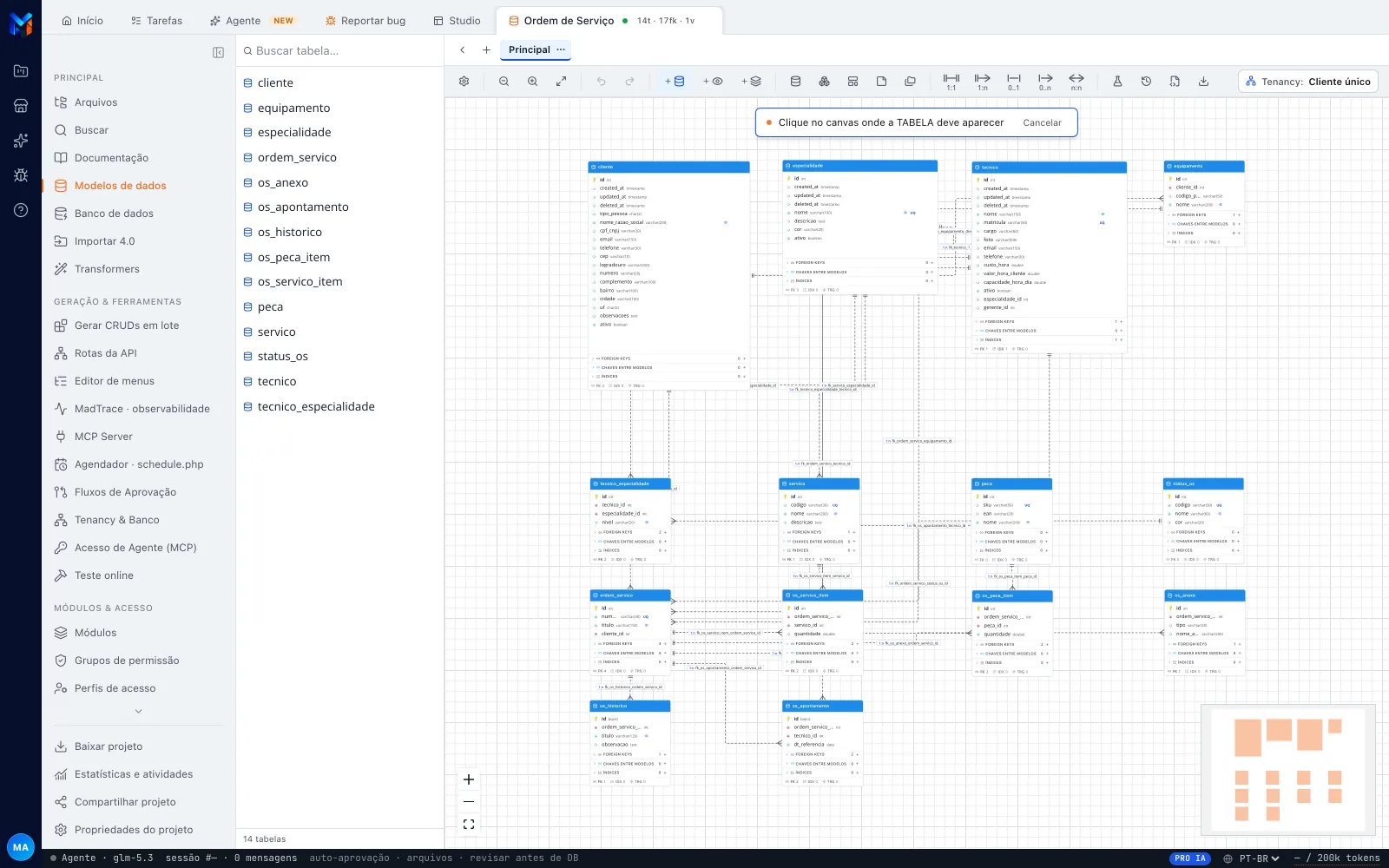Zoom out with the magnifier minus icon
The image size is (1389, 868).
pos(504,82)
